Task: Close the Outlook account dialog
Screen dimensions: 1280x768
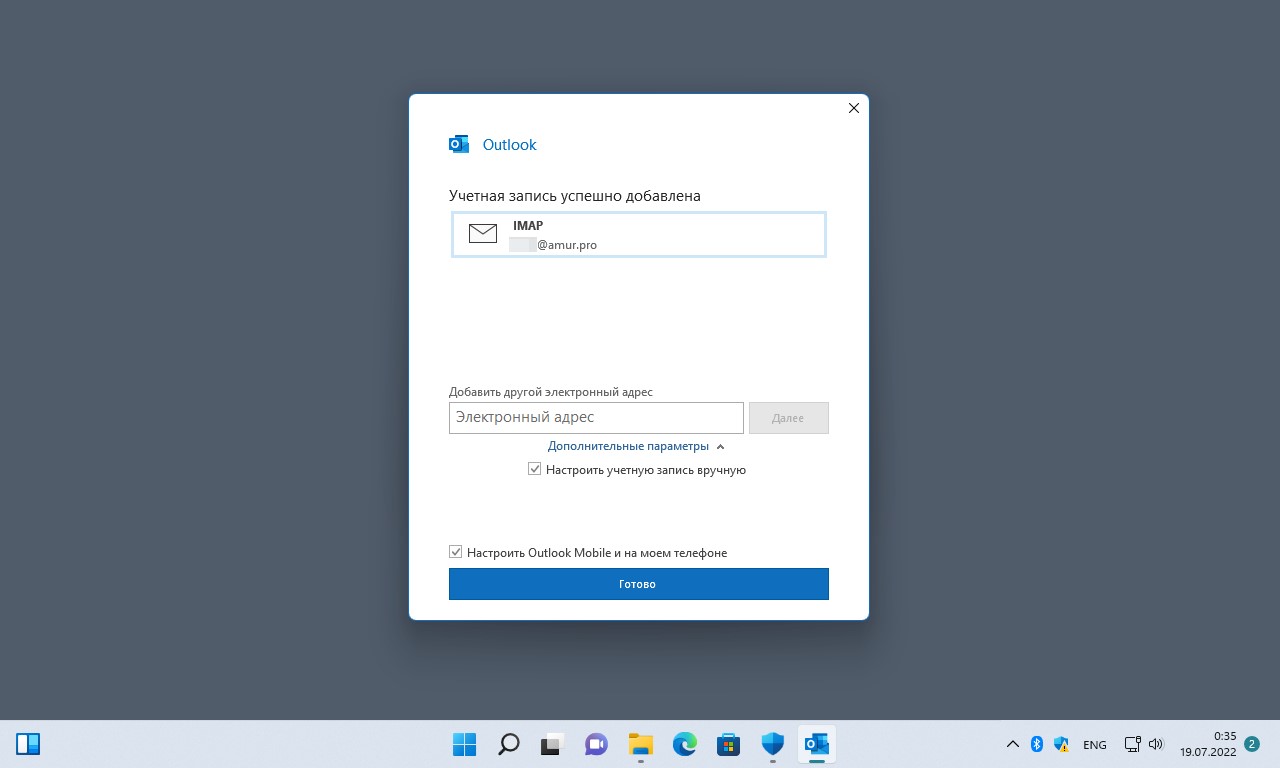Action: [854, 108]
